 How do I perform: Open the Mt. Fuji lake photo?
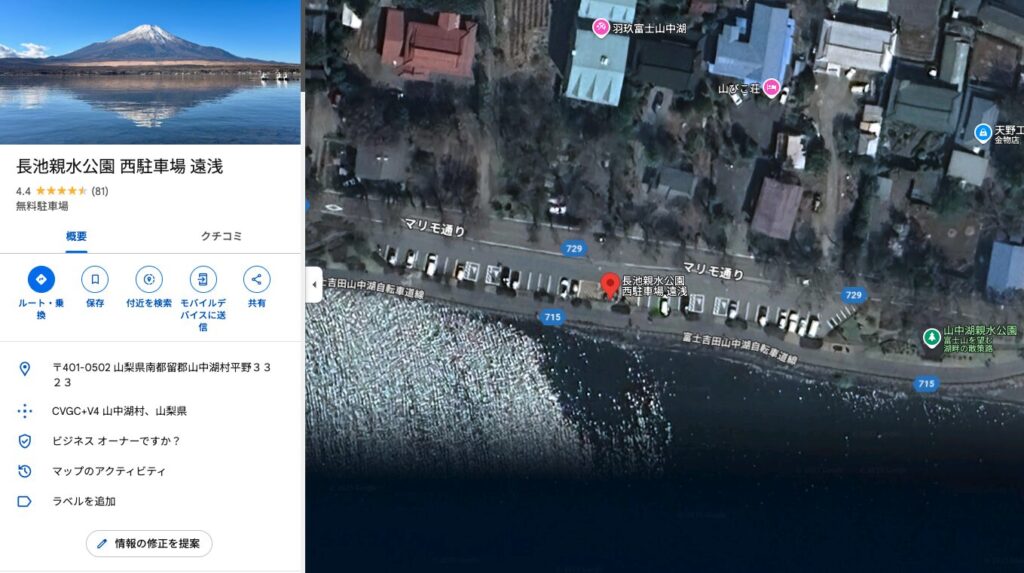(150, 72)
